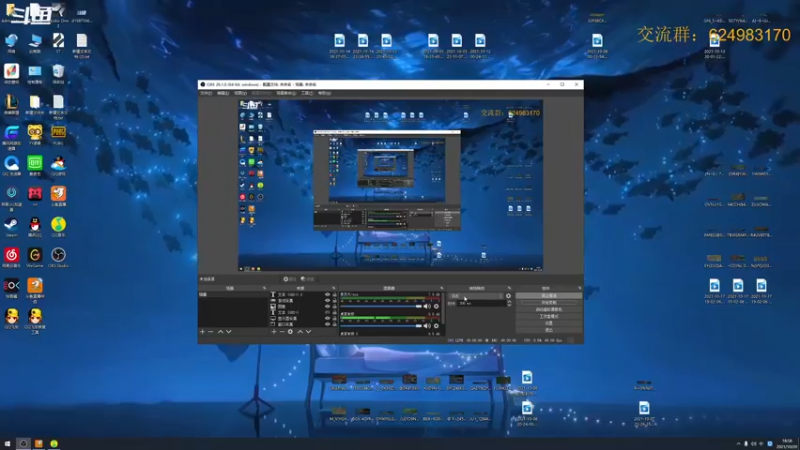The height and width of the screenshot is (450, 800).
Task: Open the Scene Collection menu in OBS
Action: pos(286,93)
